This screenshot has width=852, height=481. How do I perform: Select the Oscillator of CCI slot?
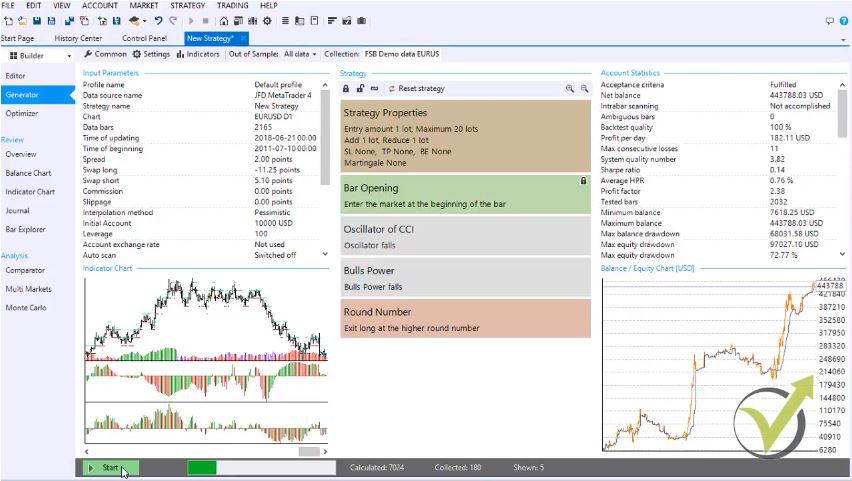(x=465, y=235)
